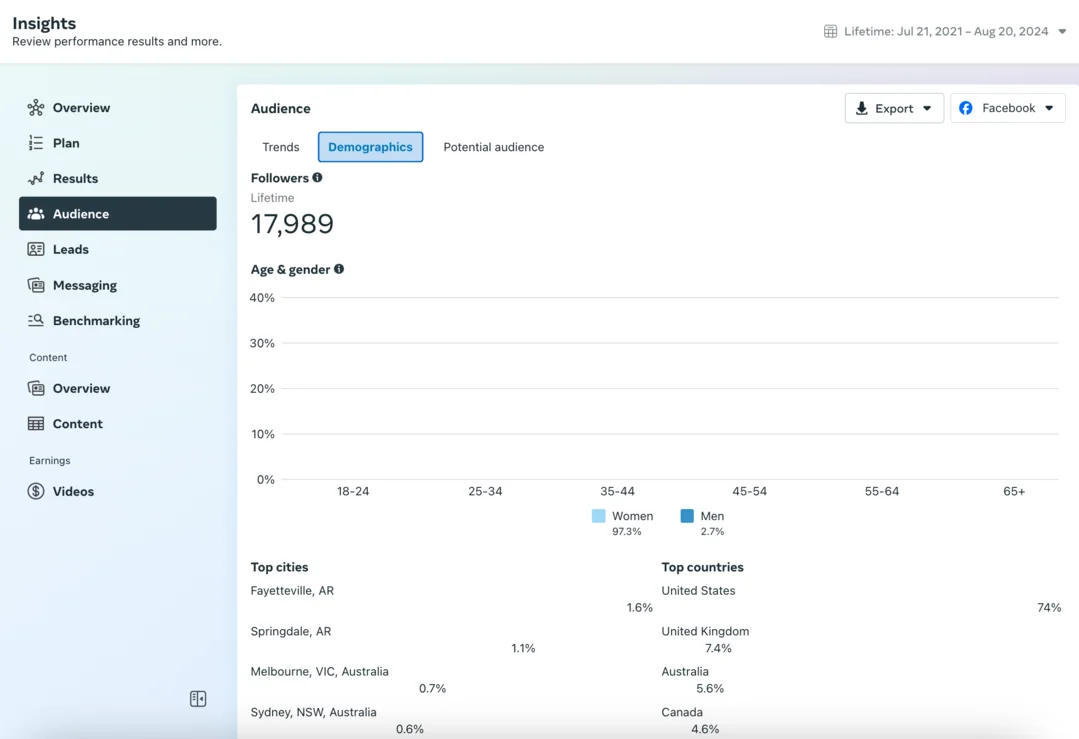1079x739 pixels.
Task: Open the Plan section label in sidebar
Action: click(66, 143)
